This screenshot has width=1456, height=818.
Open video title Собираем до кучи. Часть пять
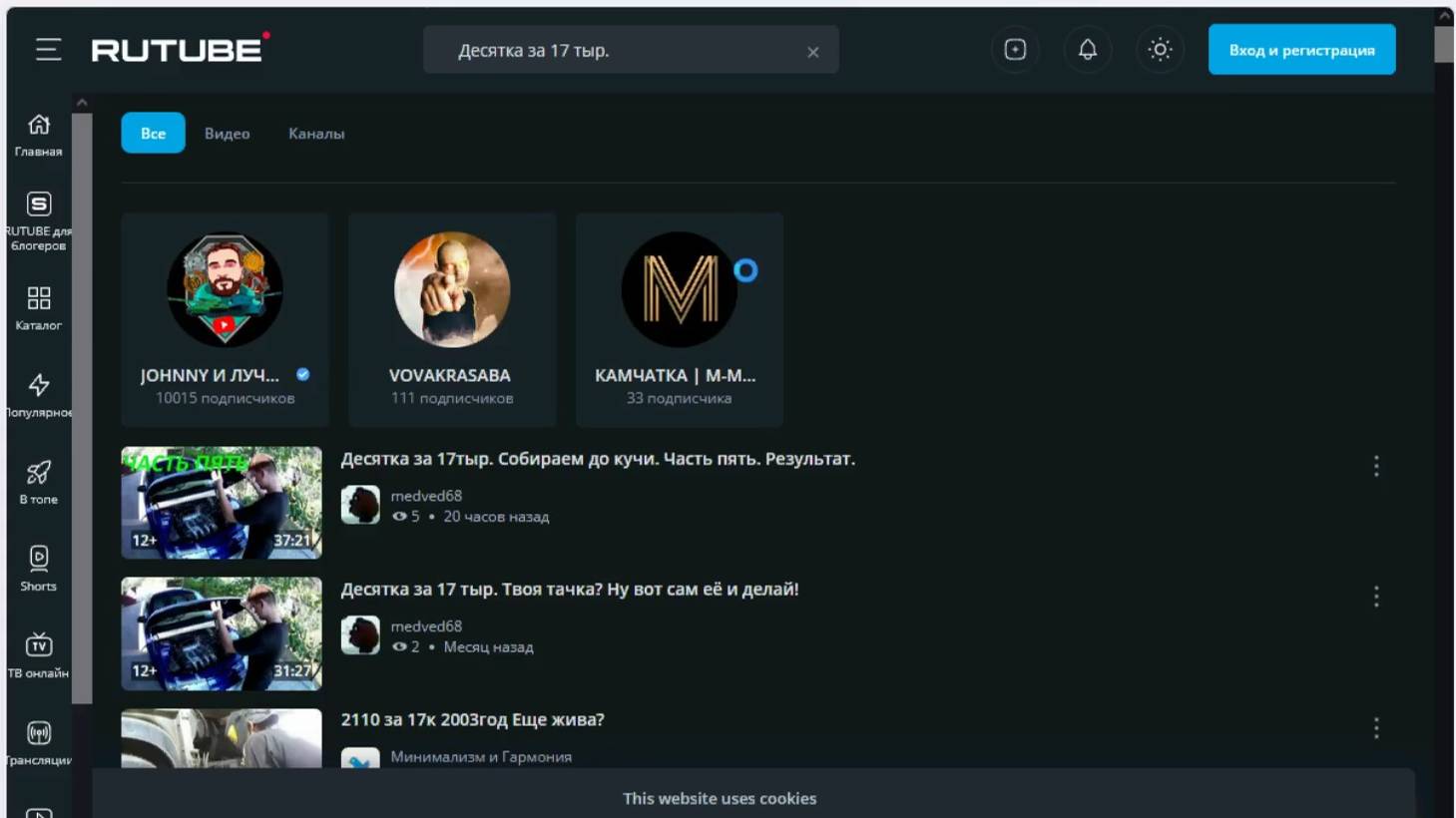pyautogui.click(x=598, y=459)
